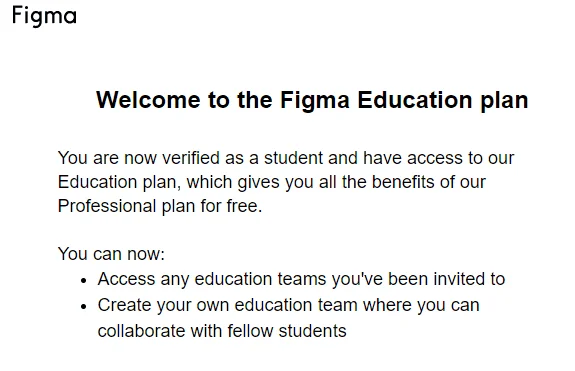Click the words 'Professional plan for free.'
575x371 pixels.
[160, 206]
